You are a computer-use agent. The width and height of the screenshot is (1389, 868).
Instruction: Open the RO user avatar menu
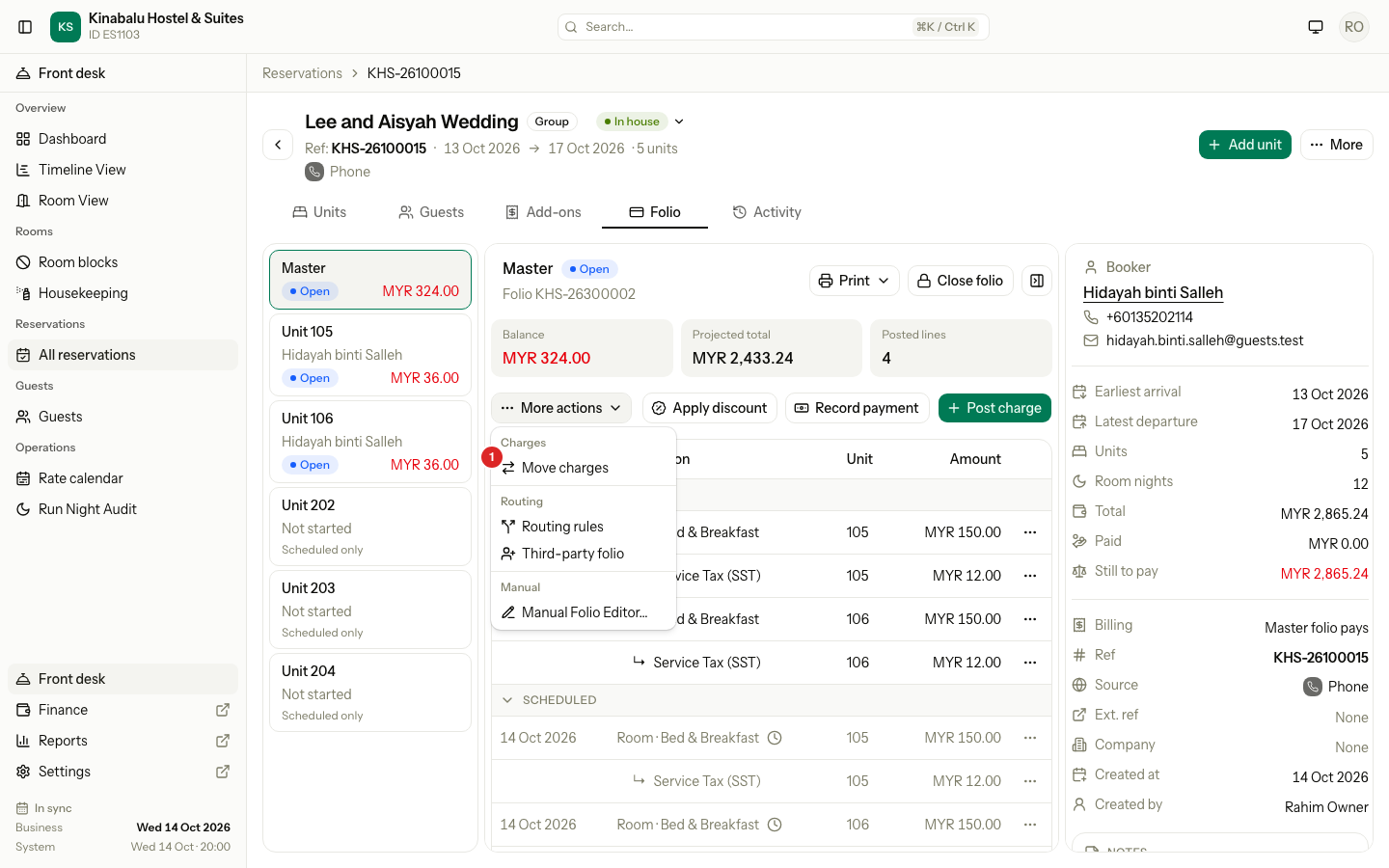(x=1354, y=27)
